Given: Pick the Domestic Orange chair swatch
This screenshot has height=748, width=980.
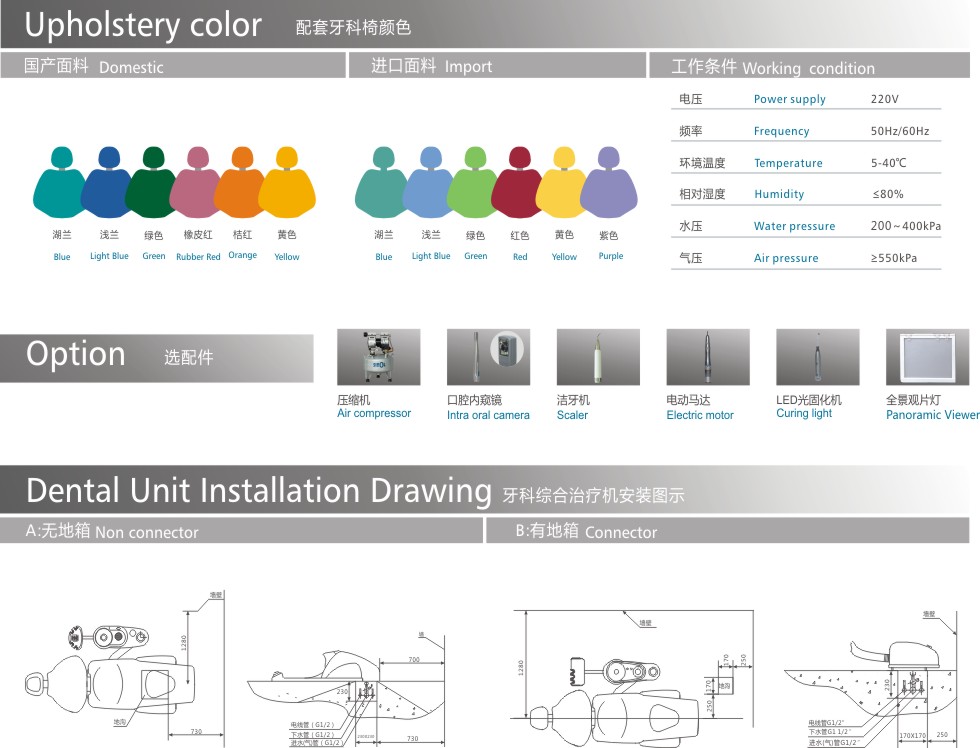Looking at the screenshot, I should [241, 184].
